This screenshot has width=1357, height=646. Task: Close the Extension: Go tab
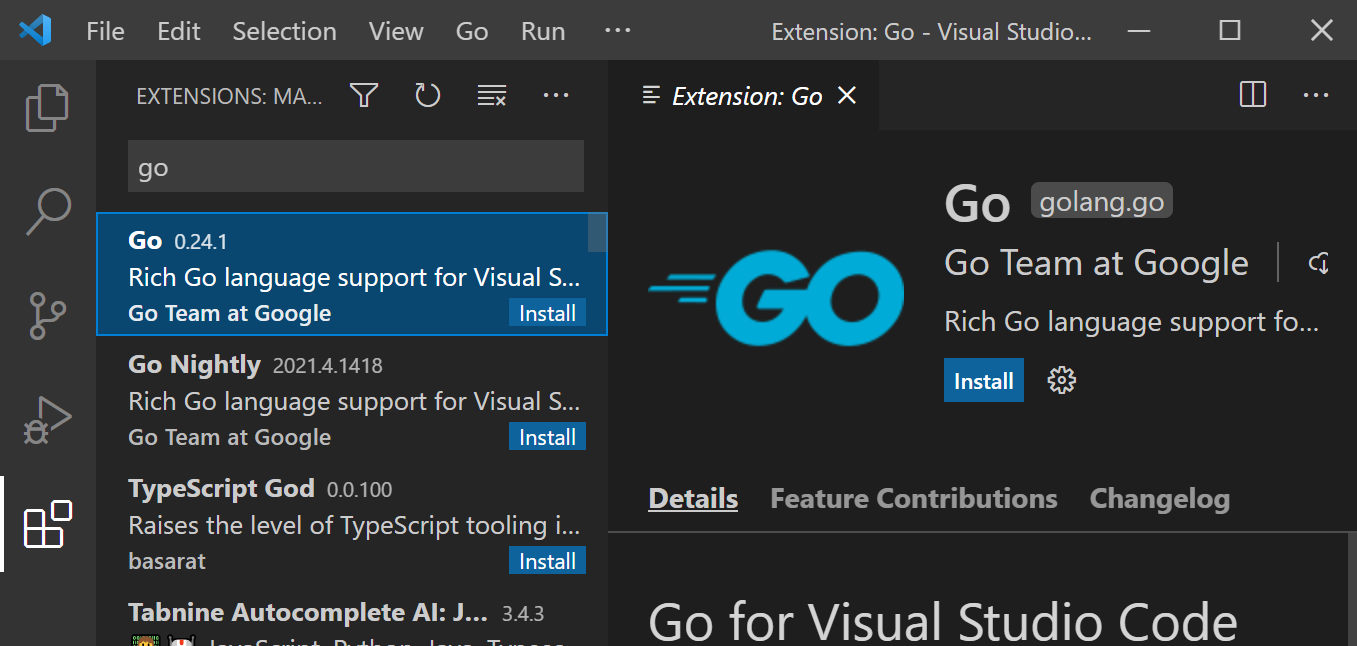coord(847,95)
